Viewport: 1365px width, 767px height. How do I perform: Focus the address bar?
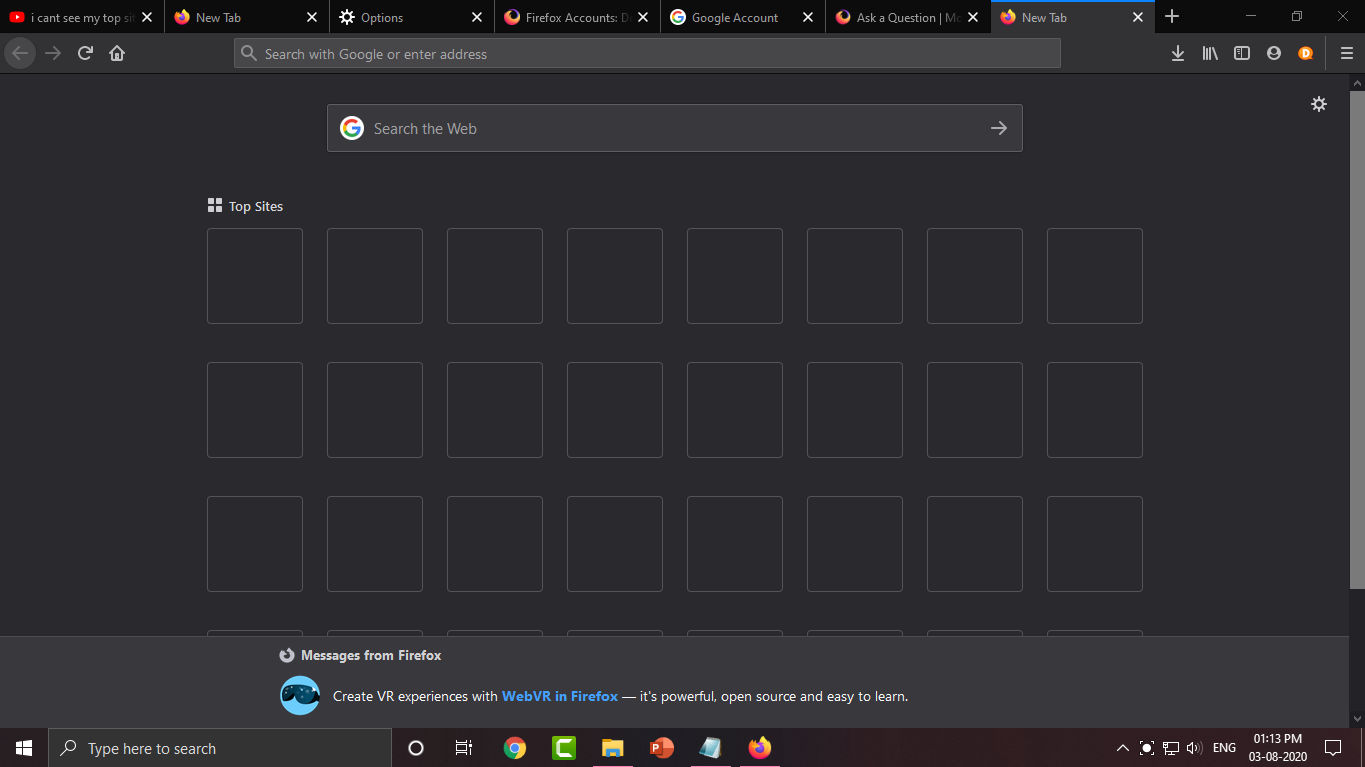[x=650, y=54]
